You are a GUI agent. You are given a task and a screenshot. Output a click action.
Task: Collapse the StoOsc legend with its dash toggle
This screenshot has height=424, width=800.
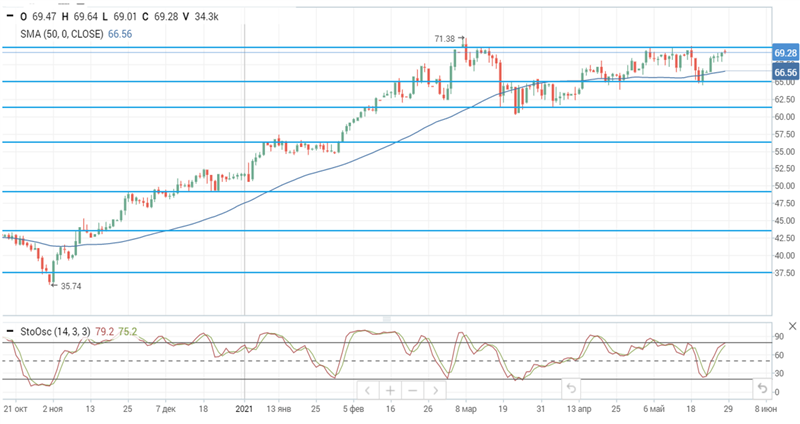(10, 332)
